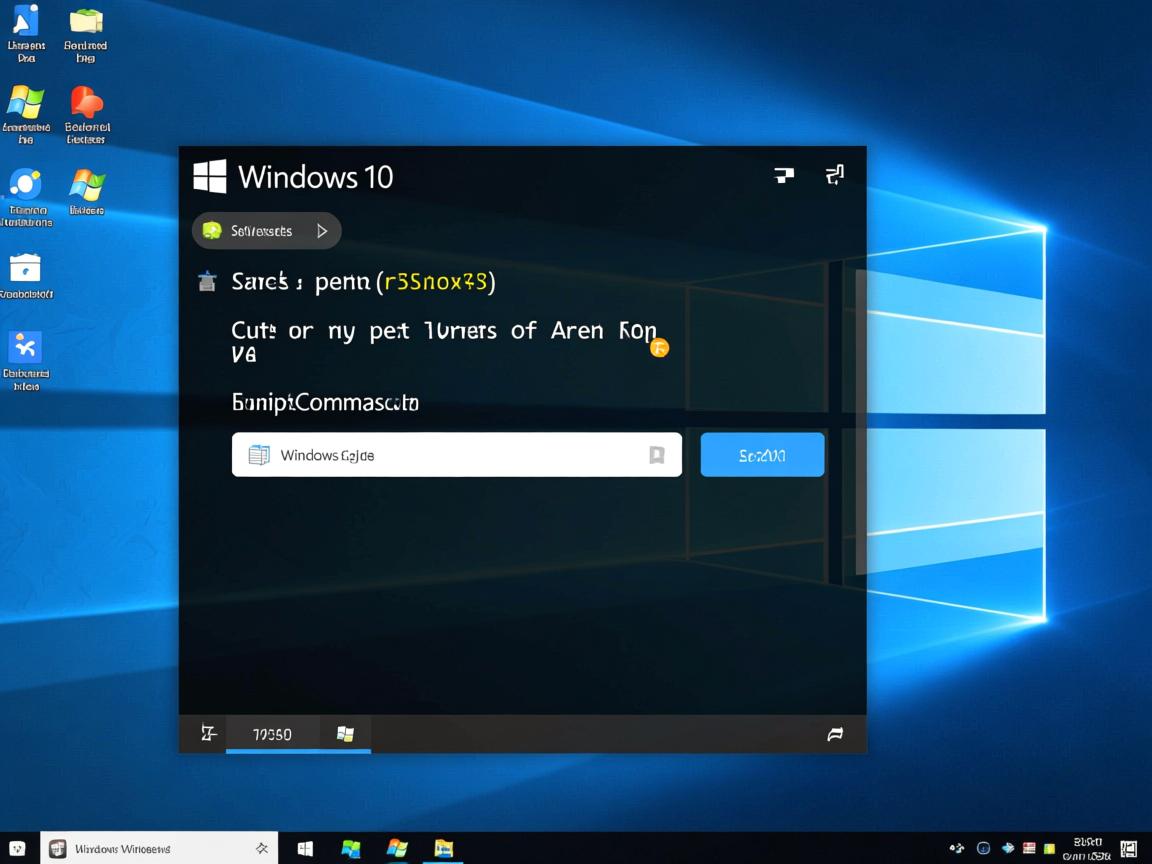
Task: Click the Windows logo icon on the bottom tab bar
Action: click(x=346, y=733)
